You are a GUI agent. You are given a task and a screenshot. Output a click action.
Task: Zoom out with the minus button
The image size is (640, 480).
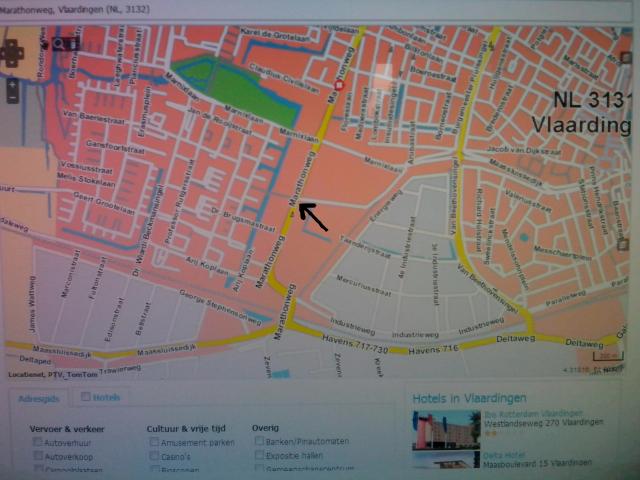tap(13, 99)
